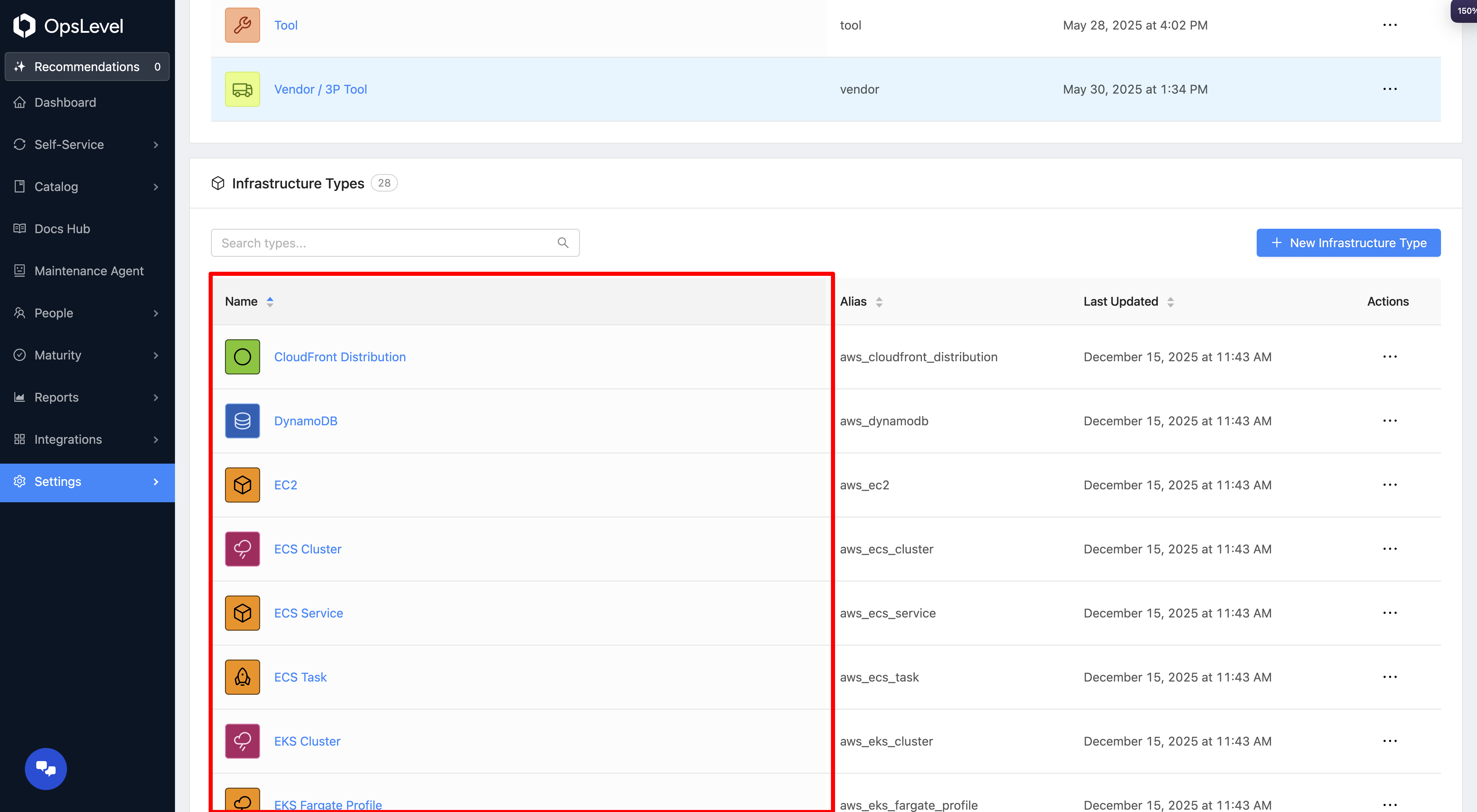Click the EKS Cluster cloud icon
The height and width of the screenshot is (812, 1477).
pyautogui.click(x=242, y=741)
